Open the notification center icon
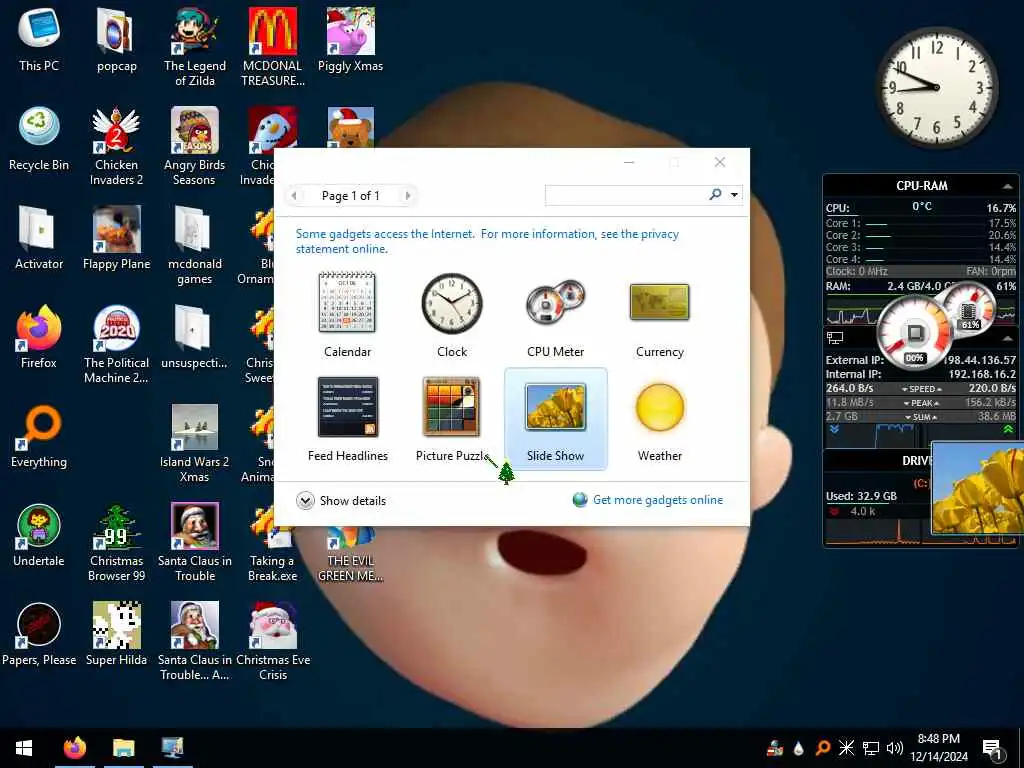This screenshot has width=1024, height=768. pyautogui.click(x=992, y=749)
